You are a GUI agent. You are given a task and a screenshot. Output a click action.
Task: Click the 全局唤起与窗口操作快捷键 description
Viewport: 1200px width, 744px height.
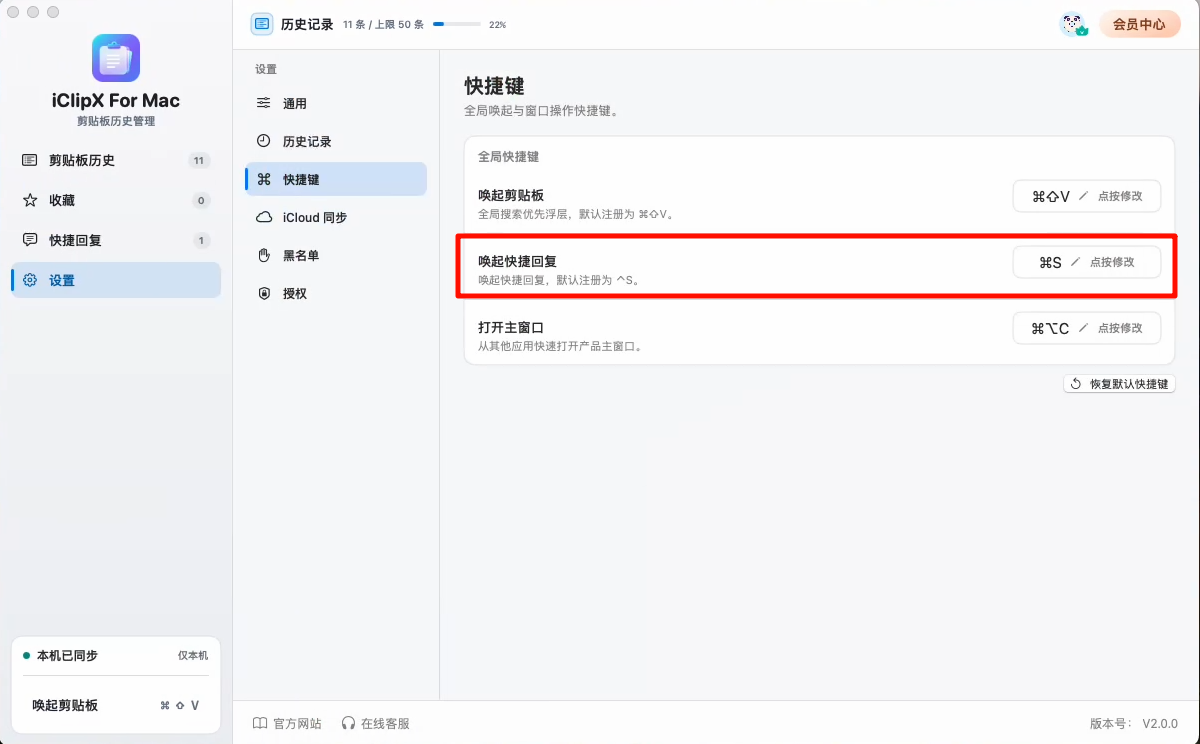click(x=541, y=111)
